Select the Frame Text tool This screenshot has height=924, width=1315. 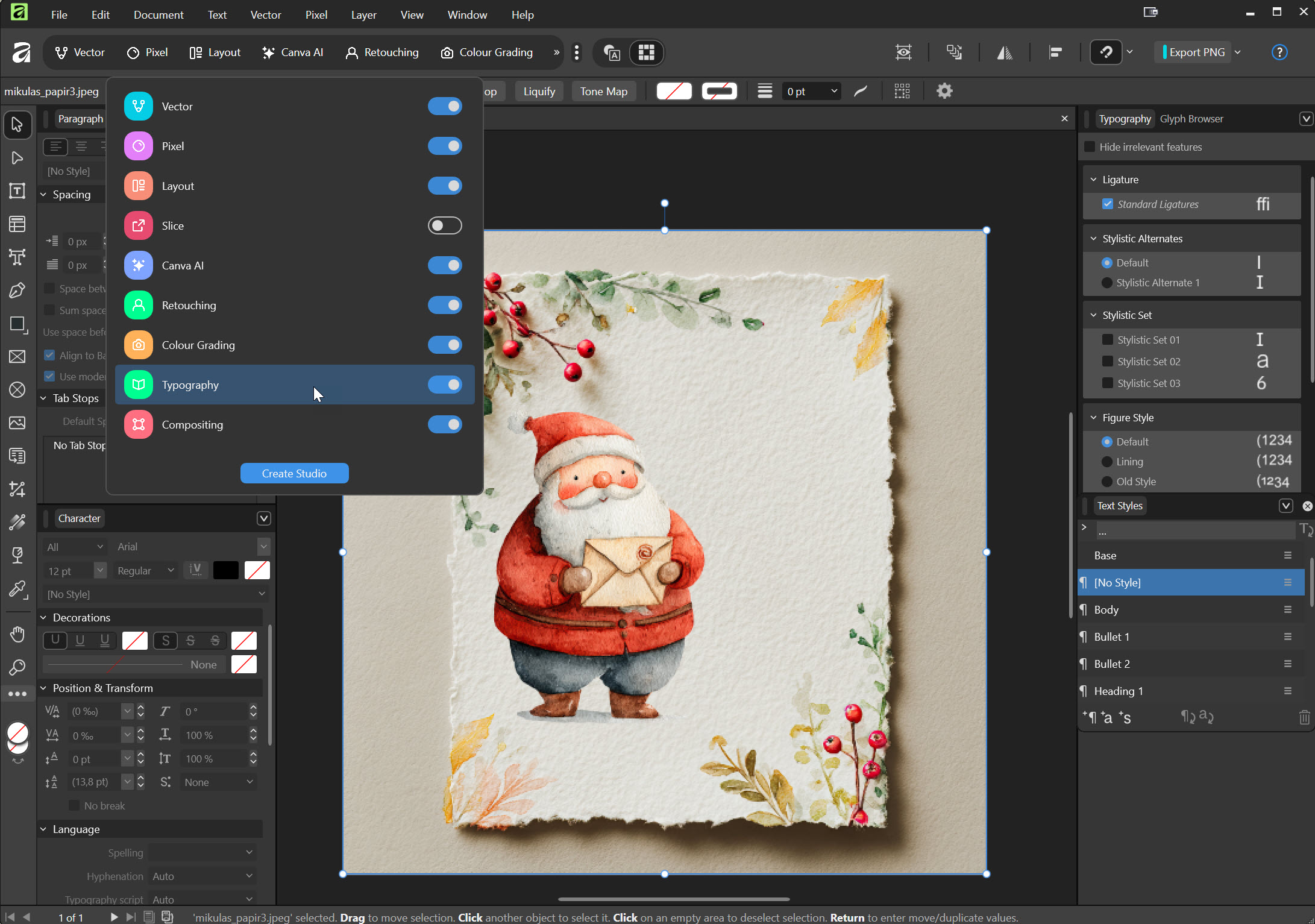coord(17,191)
